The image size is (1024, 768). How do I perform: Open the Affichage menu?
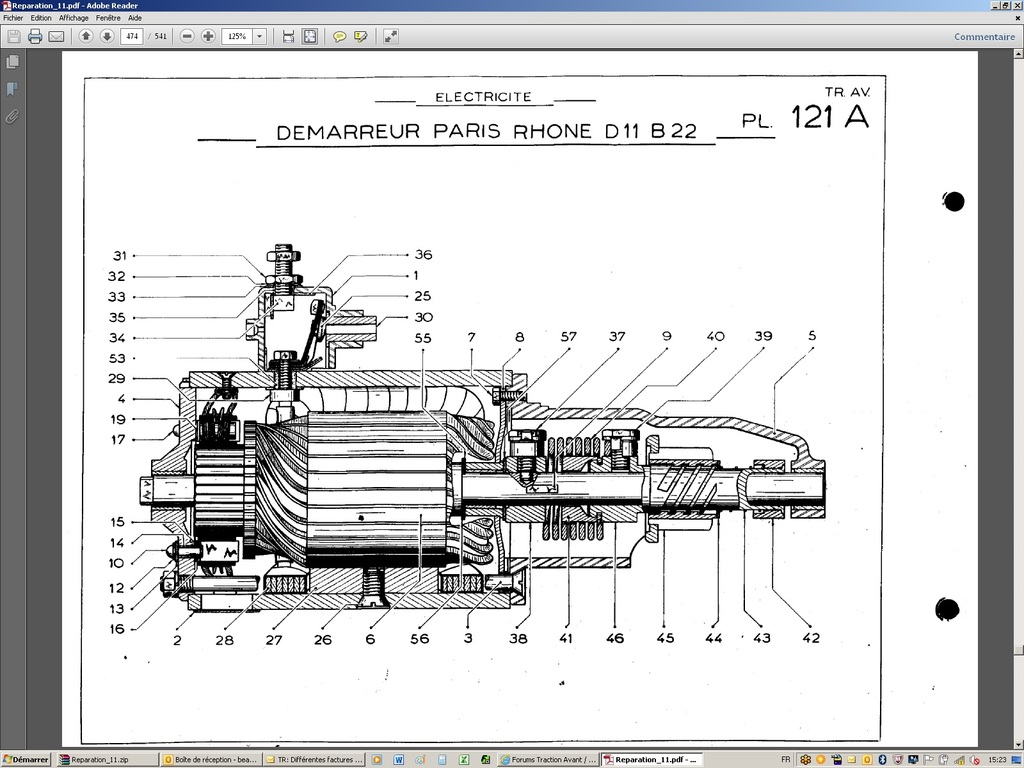[74, 18]
